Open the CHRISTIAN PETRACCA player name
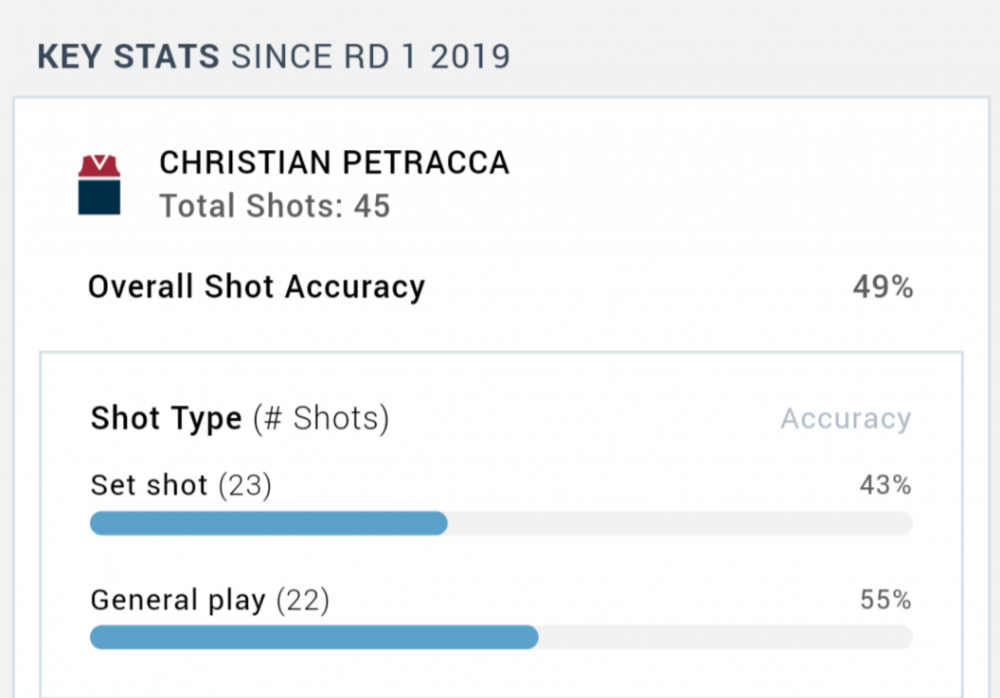The height and width of the screenshot is (698, 1000). tap(334, 163)
